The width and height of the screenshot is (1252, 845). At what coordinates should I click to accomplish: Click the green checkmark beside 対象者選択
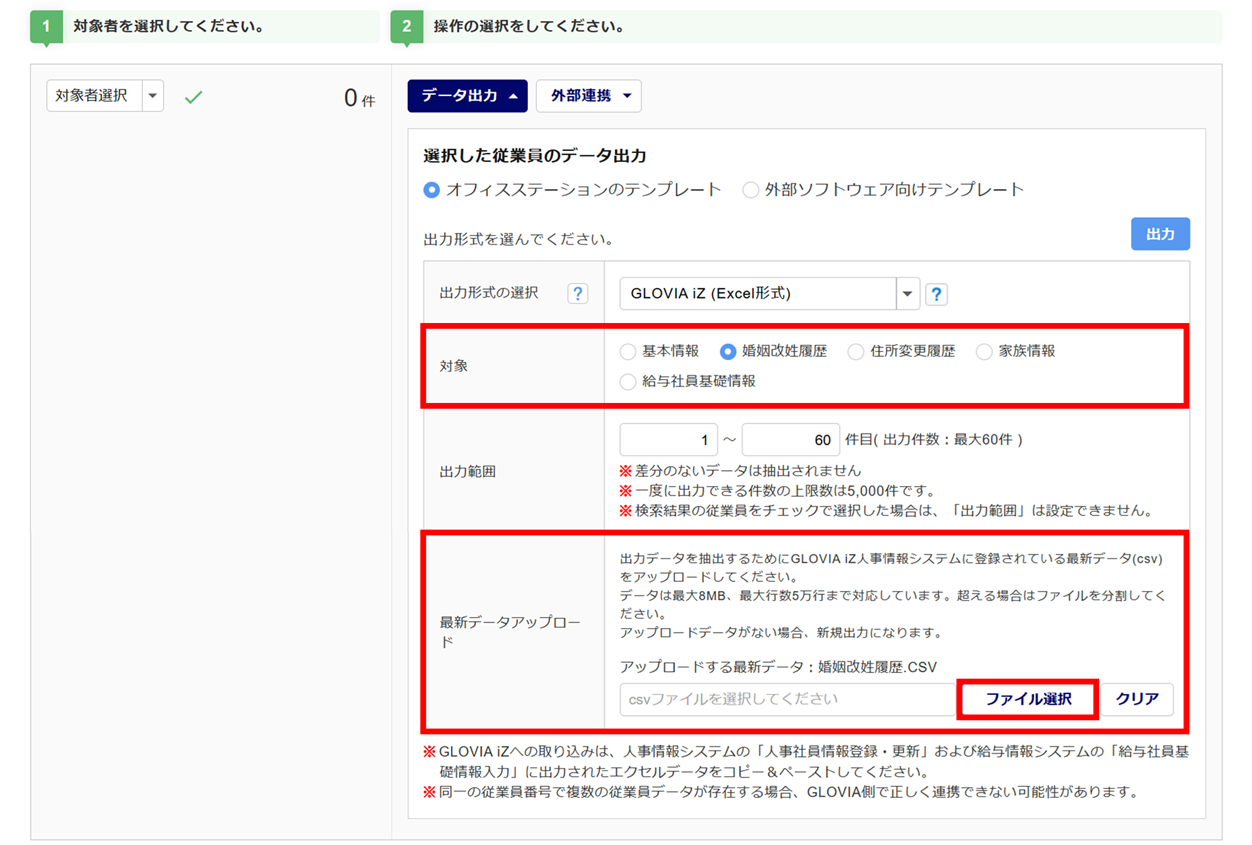[194, 97]
